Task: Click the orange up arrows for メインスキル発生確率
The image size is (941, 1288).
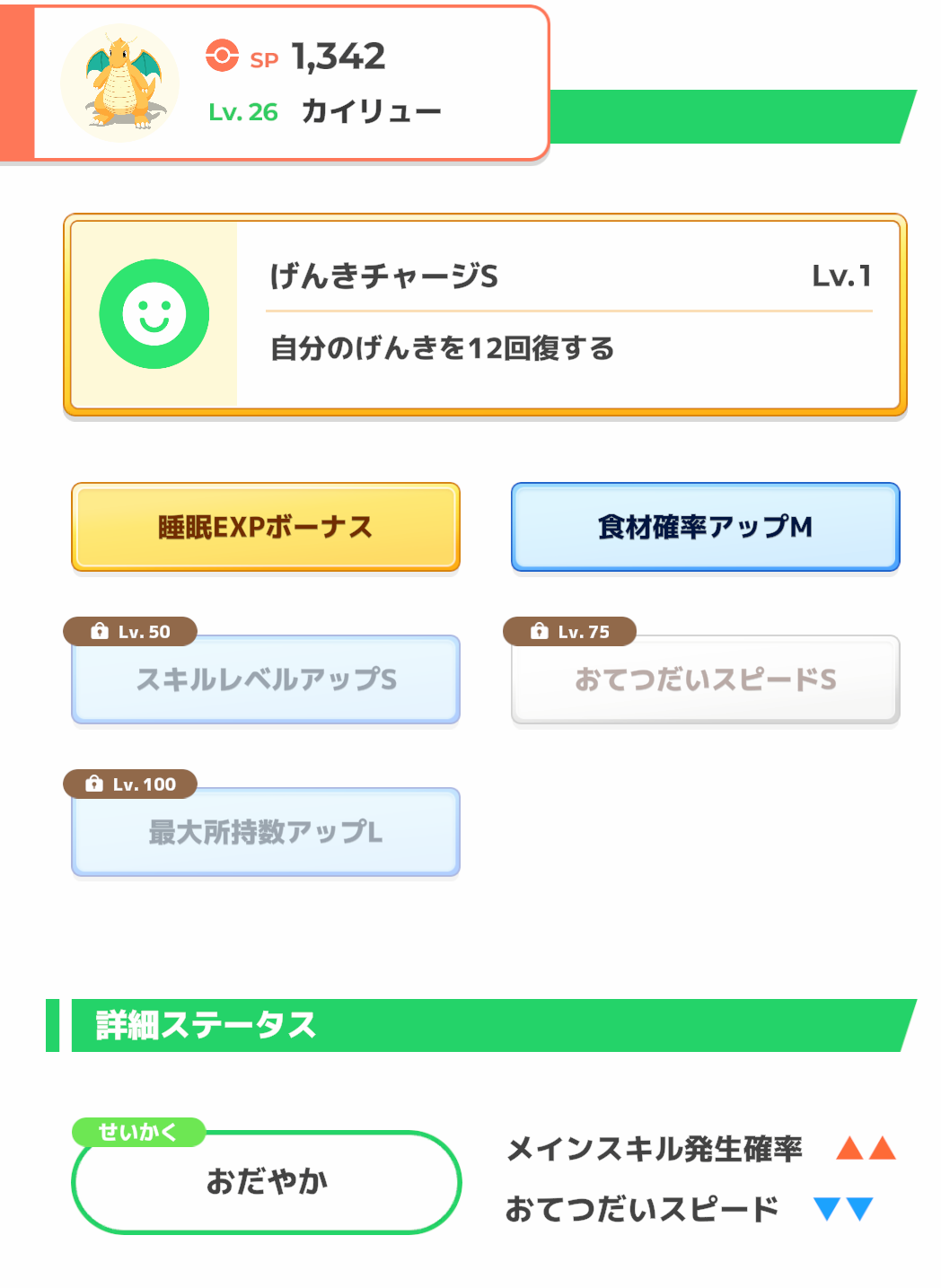Action: [866, 1148]
